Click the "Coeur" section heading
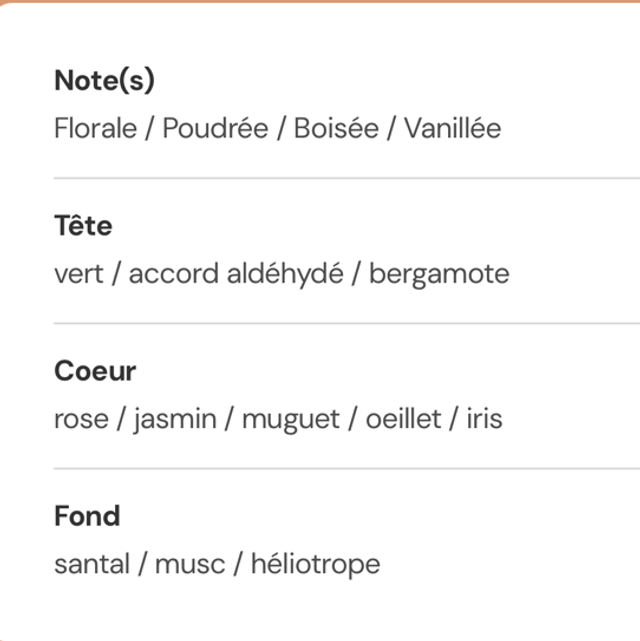The height and width of the screenshot is (641, 640). coord(95,371)
